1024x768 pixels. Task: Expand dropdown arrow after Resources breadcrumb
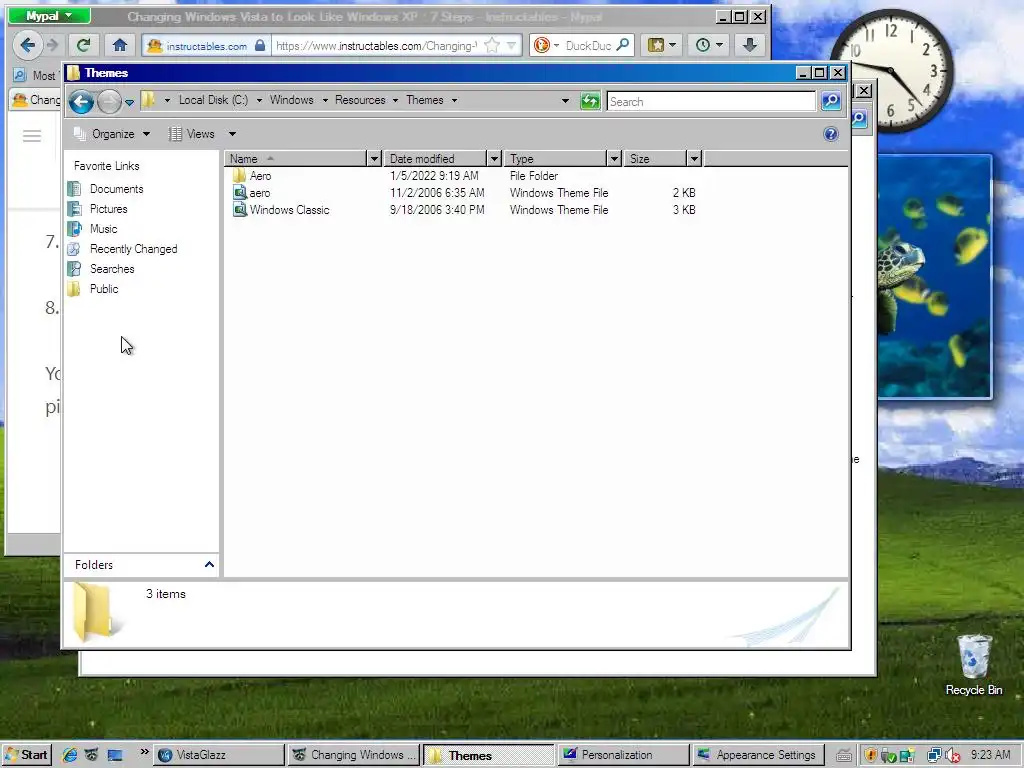395,101
